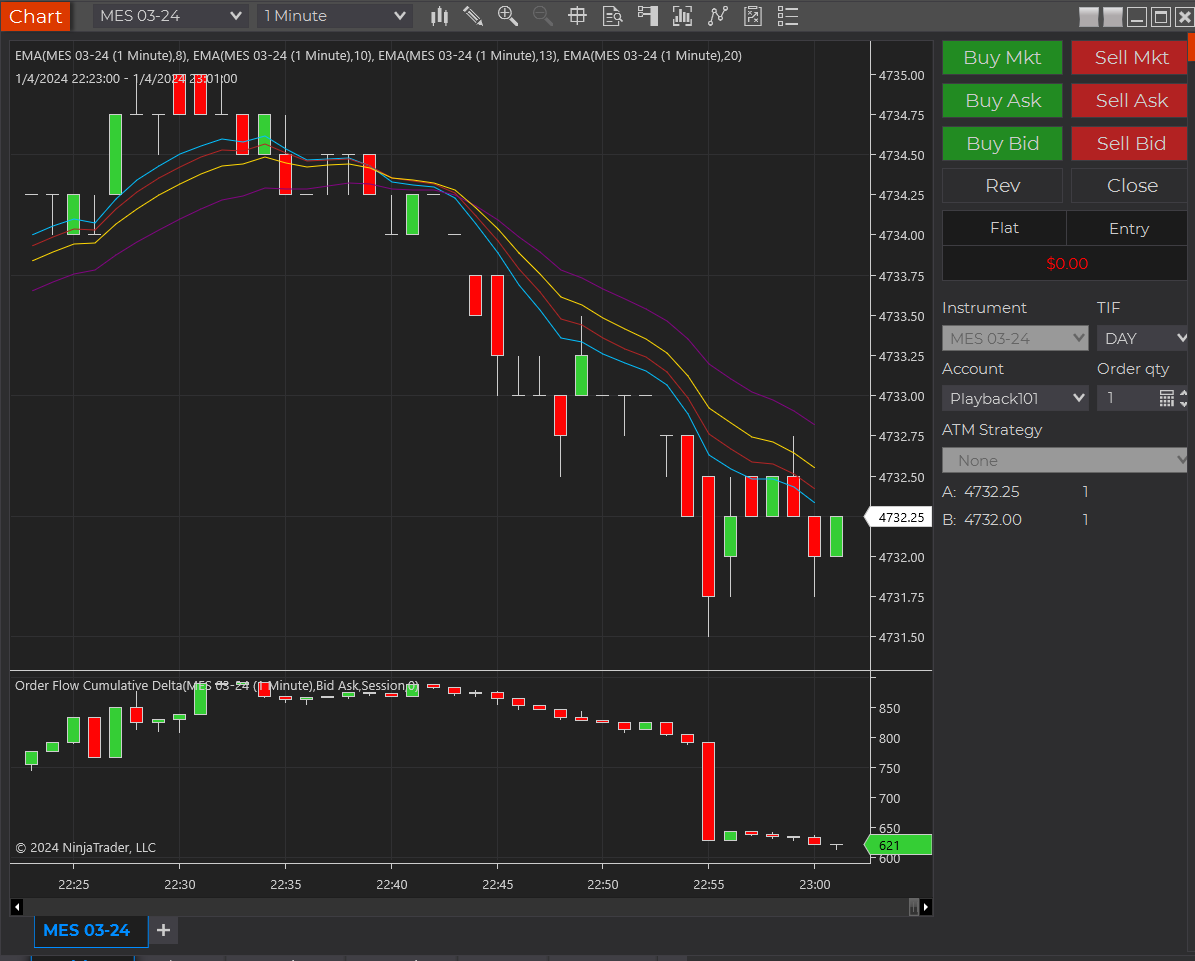Click the Buy Mkt button

[1002, 58]
